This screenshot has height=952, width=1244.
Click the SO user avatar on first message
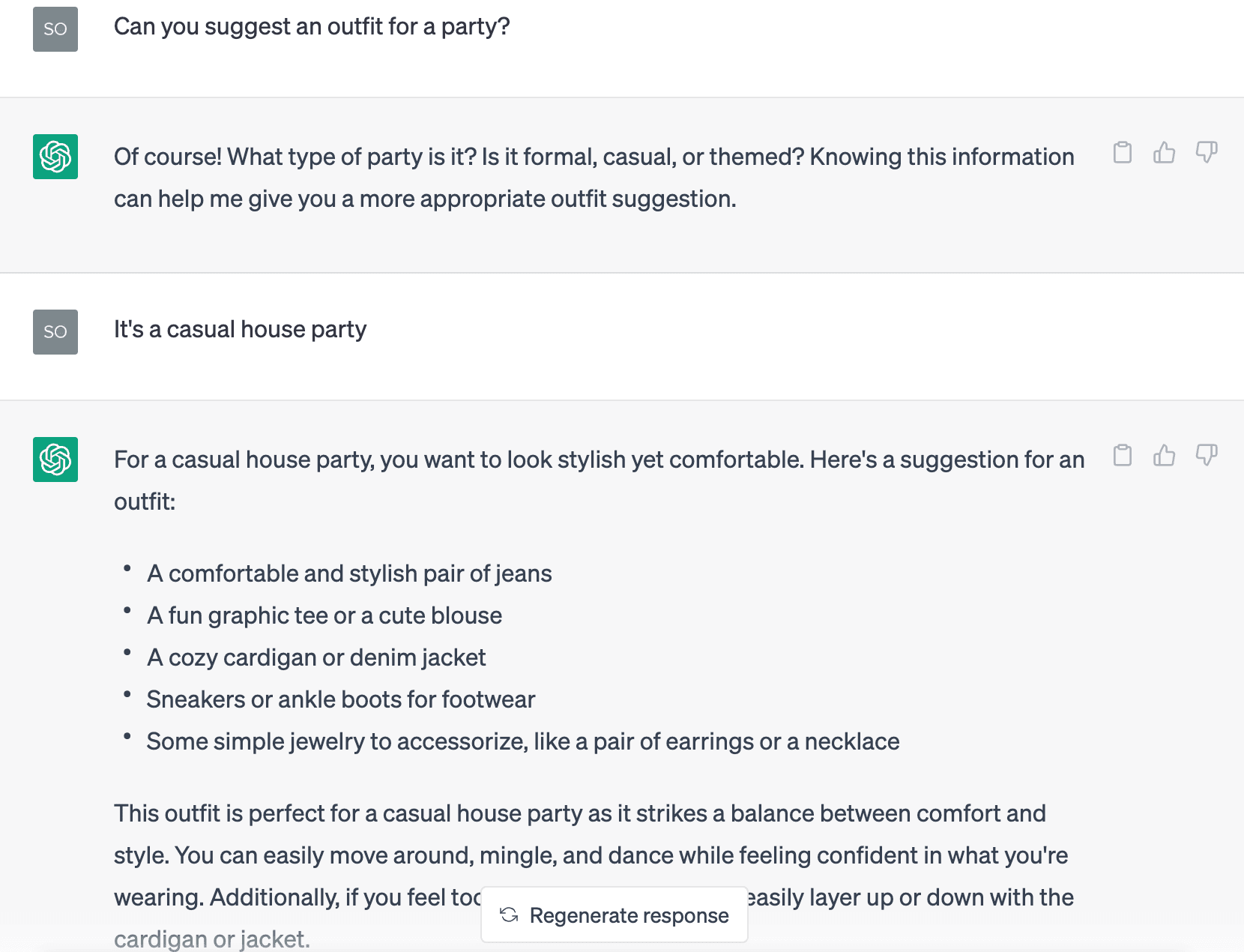[55, 29]
